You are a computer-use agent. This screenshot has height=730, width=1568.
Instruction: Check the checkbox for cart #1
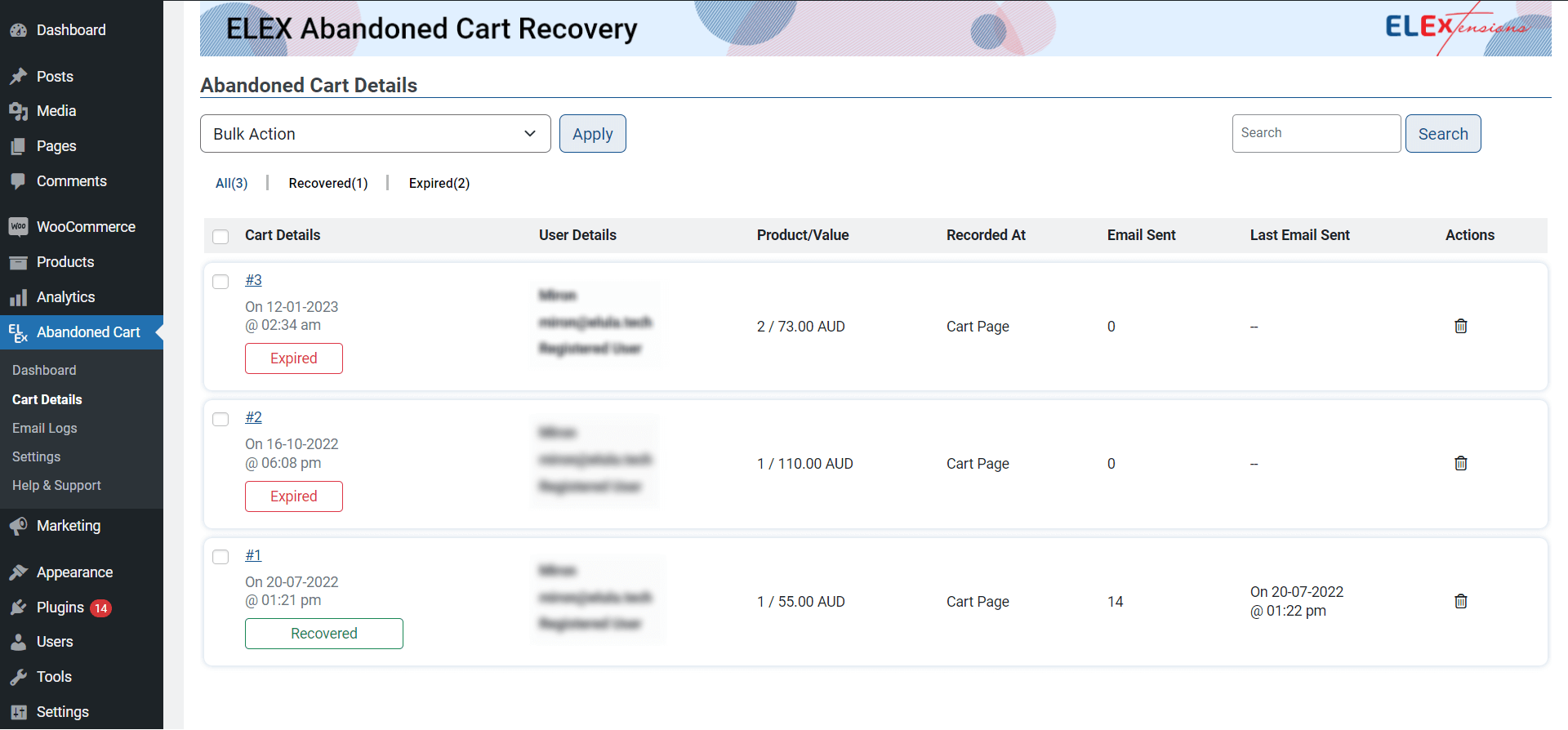(220, 557)
